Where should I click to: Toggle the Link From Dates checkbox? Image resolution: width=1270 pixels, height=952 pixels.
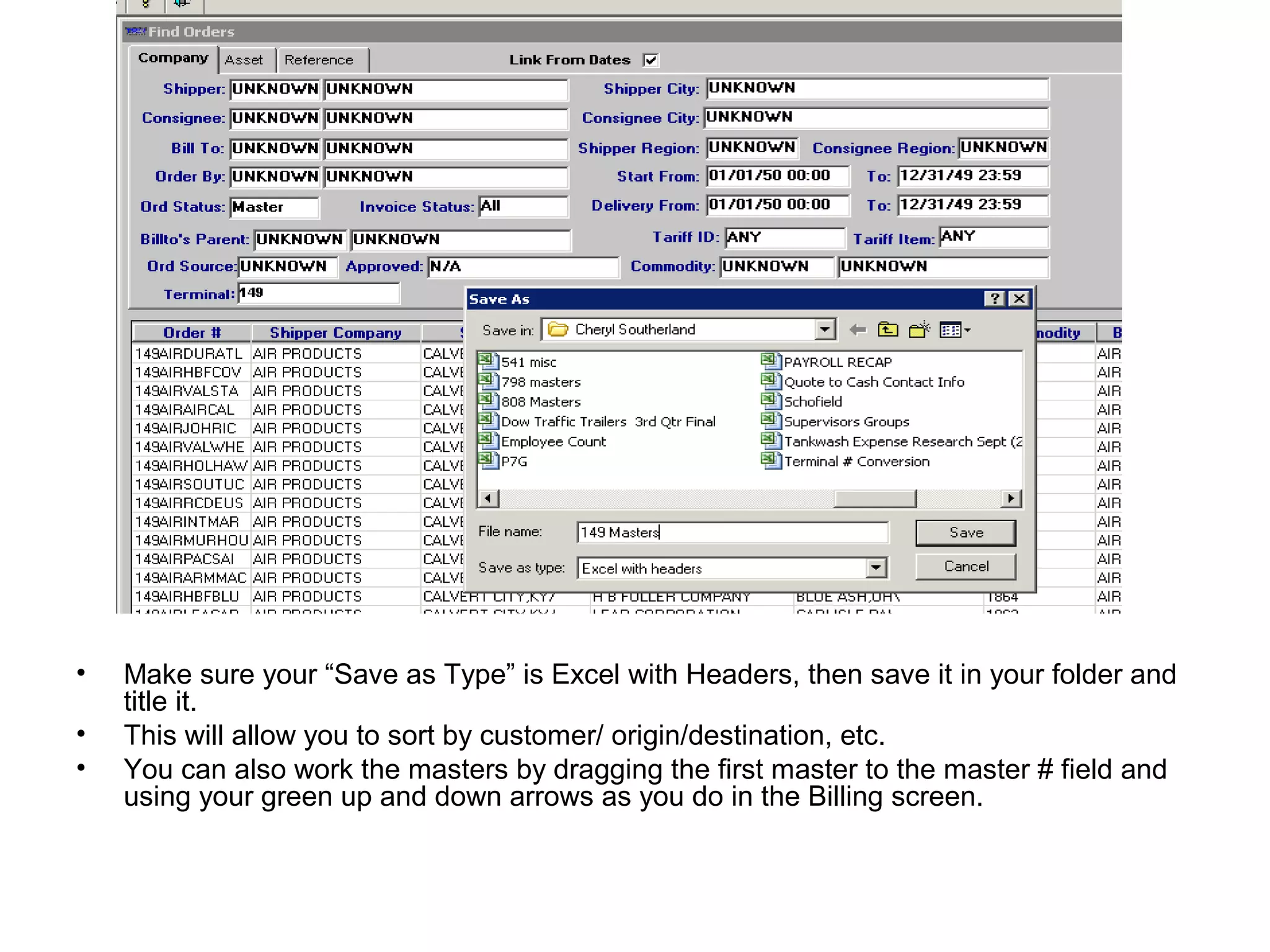pos(651,60)
